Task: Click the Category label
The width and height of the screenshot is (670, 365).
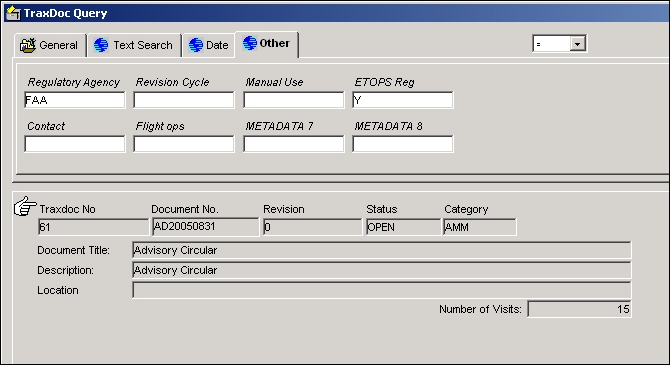Action: coord(466,209)
